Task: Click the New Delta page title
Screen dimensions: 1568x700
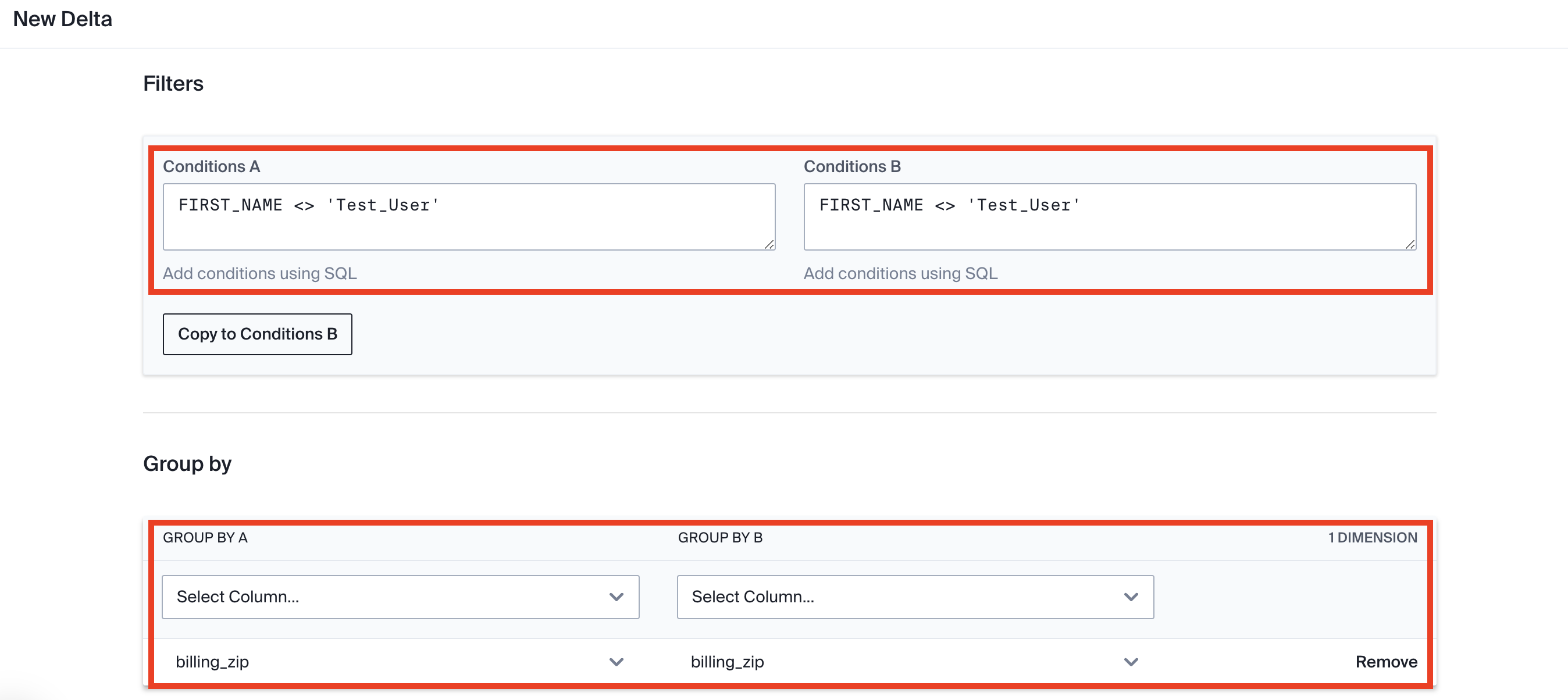Action: [x=63, y=20]
